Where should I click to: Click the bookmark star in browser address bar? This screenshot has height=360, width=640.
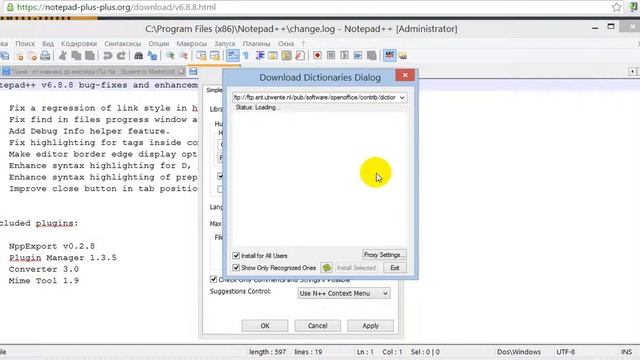point(616,7)
